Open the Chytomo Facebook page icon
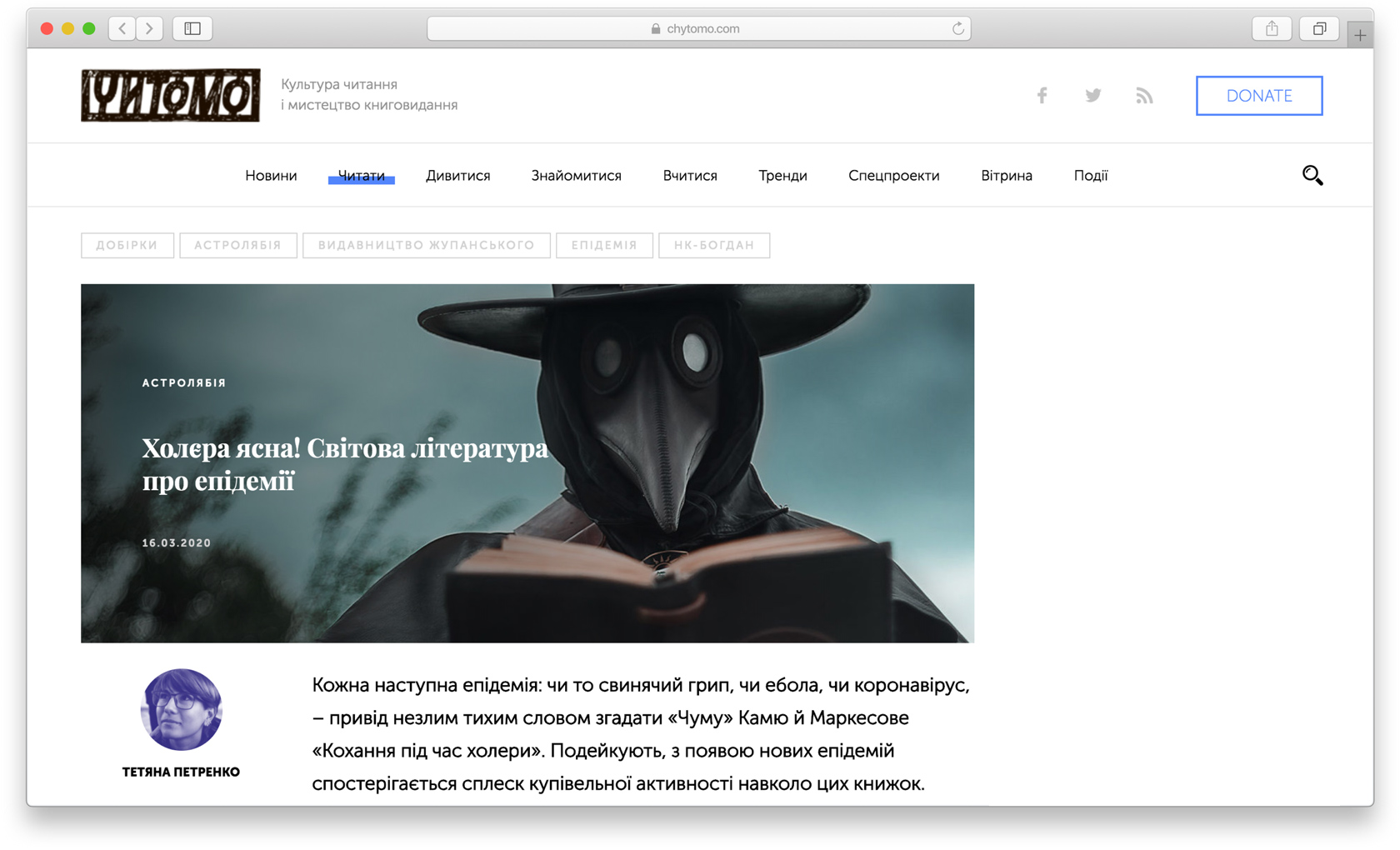The image size is (1400, 850). pos(1042,96)
